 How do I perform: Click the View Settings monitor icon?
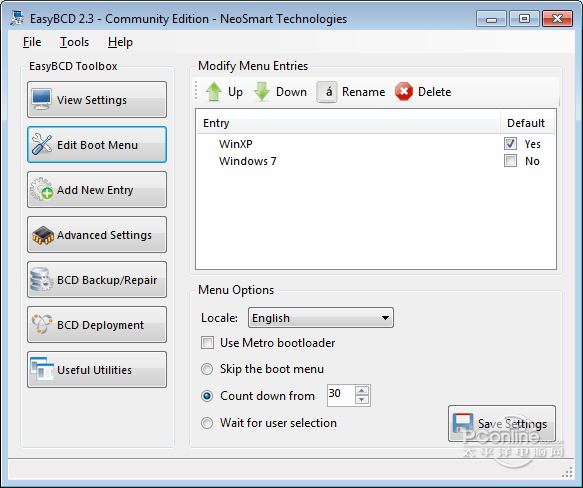(41, 99)
